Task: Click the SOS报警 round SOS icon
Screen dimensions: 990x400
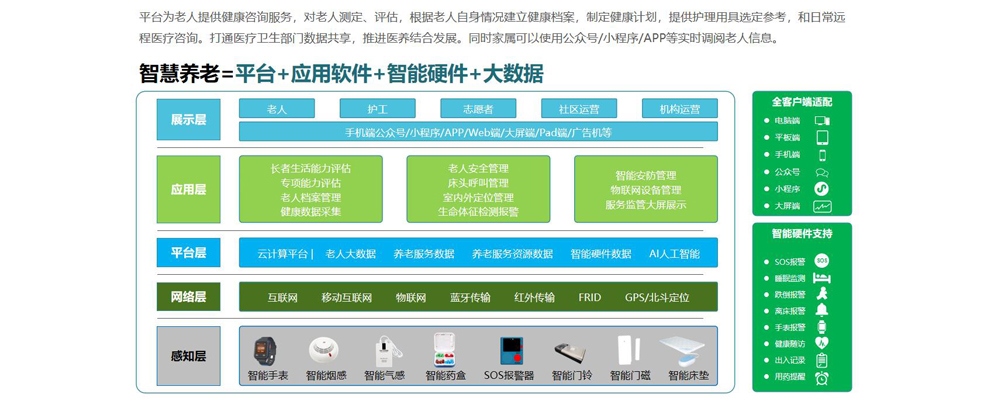Action: (821, 261)
